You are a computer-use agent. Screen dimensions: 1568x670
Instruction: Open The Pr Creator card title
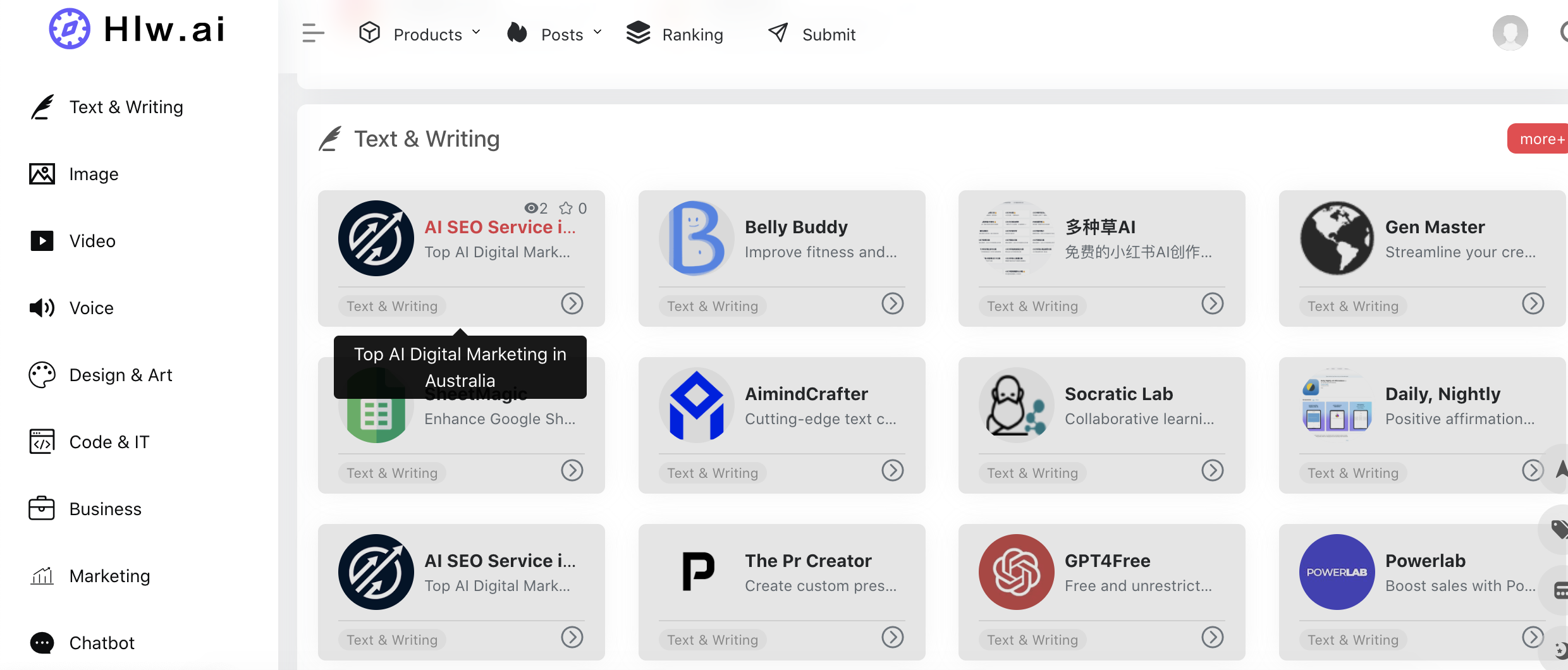click(809, 561)
